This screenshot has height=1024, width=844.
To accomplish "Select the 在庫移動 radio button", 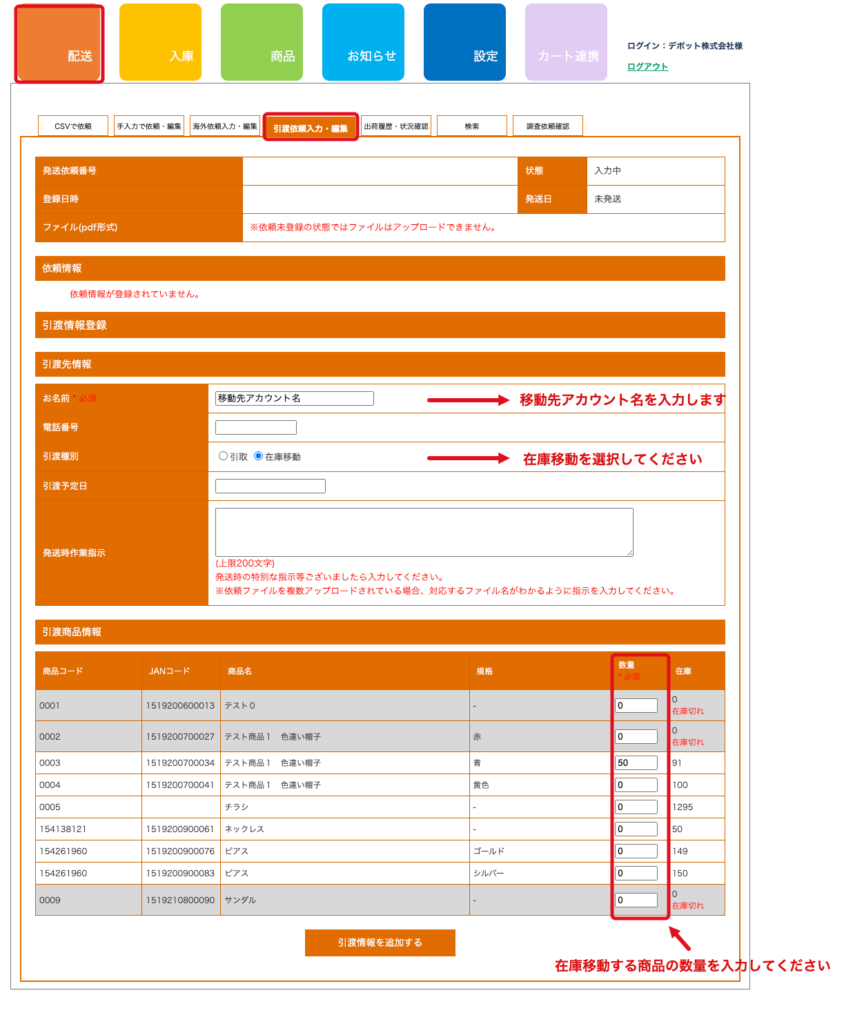I will click(258, 456).
